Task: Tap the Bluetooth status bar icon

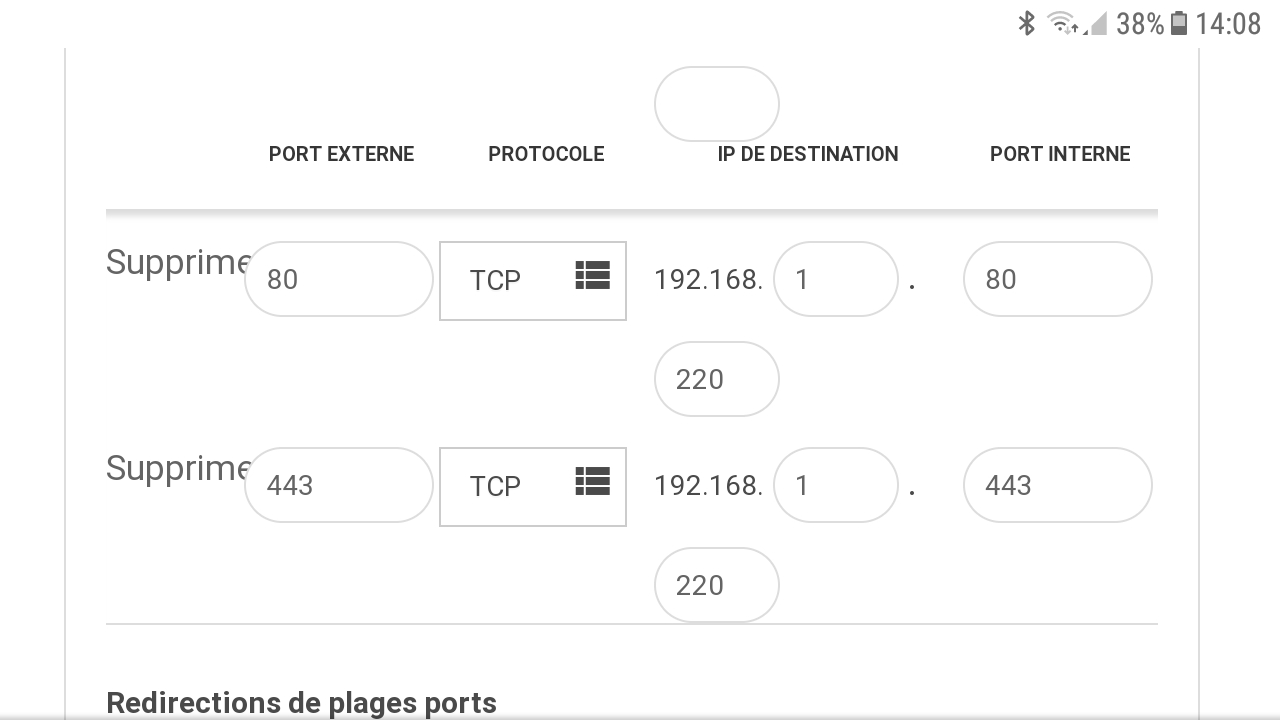Action: [x=1026, y=23]
